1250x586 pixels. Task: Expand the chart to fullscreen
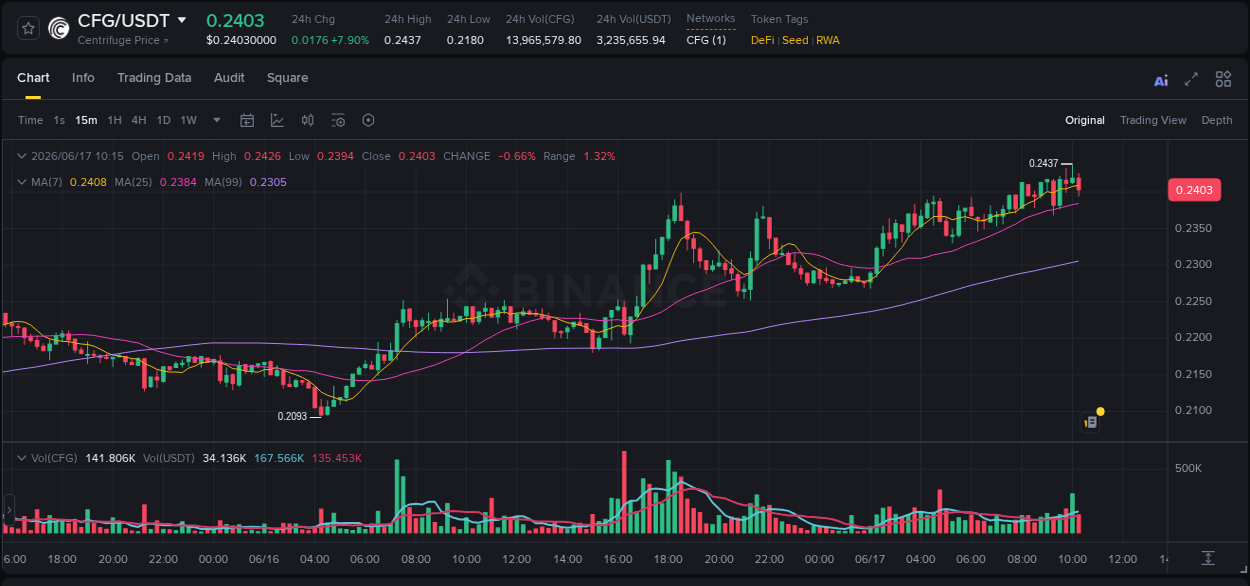pos(1191,79)
